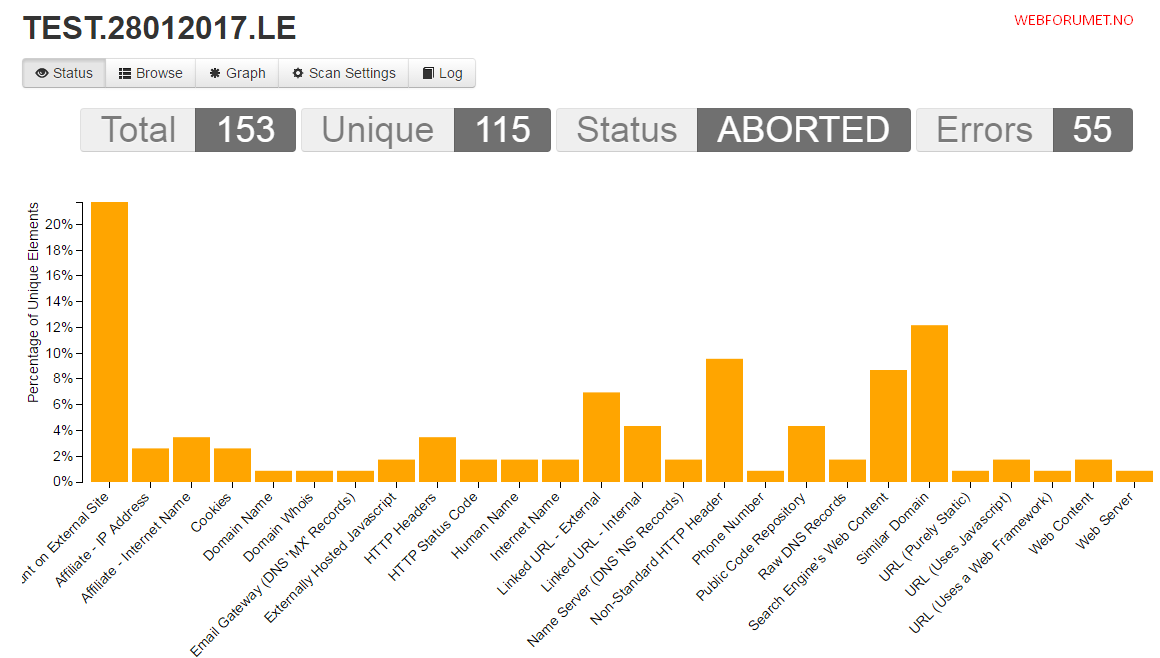1160x658 pixels.
Task: Select the Public Code Repository bar
Action: [806, 454]
